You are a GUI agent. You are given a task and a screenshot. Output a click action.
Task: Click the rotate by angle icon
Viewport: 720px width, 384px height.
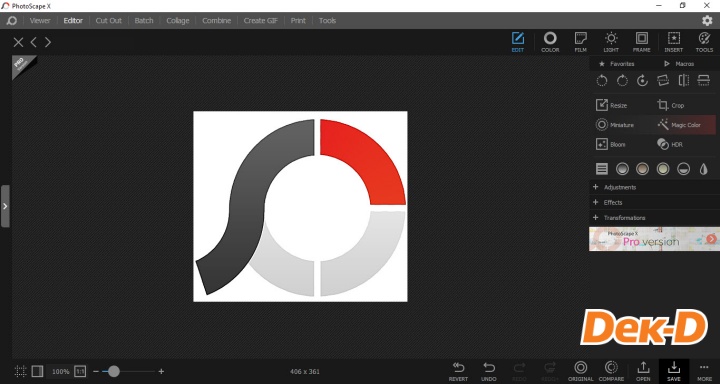[642, 81]
